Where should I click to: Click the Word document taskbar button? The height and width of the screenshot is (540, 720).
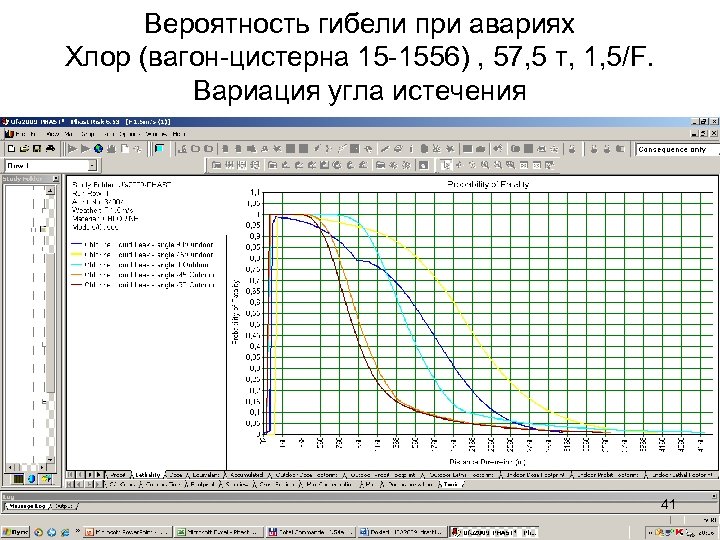pyautogui.click(x=402, y=532)
